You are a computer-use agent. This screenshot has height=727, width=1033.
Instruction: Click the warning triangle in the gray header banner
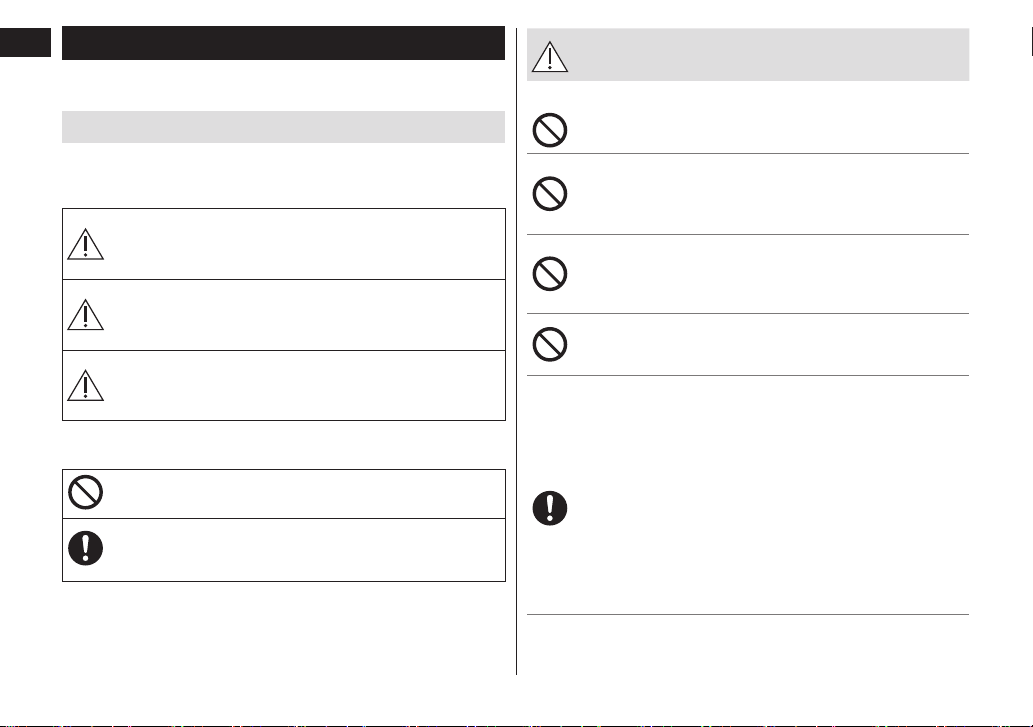(x=549, y=57)
